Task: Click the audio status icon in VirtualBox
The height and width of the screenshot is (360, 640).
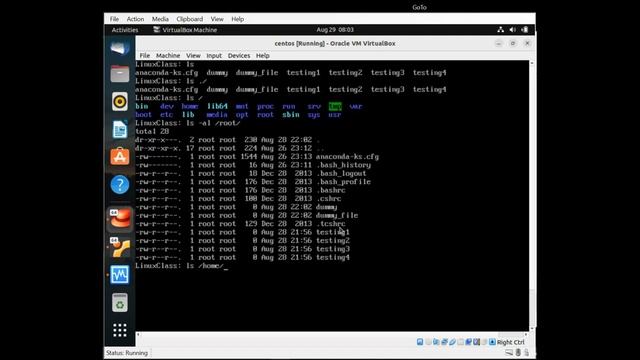Action: [x=436, y=342]
